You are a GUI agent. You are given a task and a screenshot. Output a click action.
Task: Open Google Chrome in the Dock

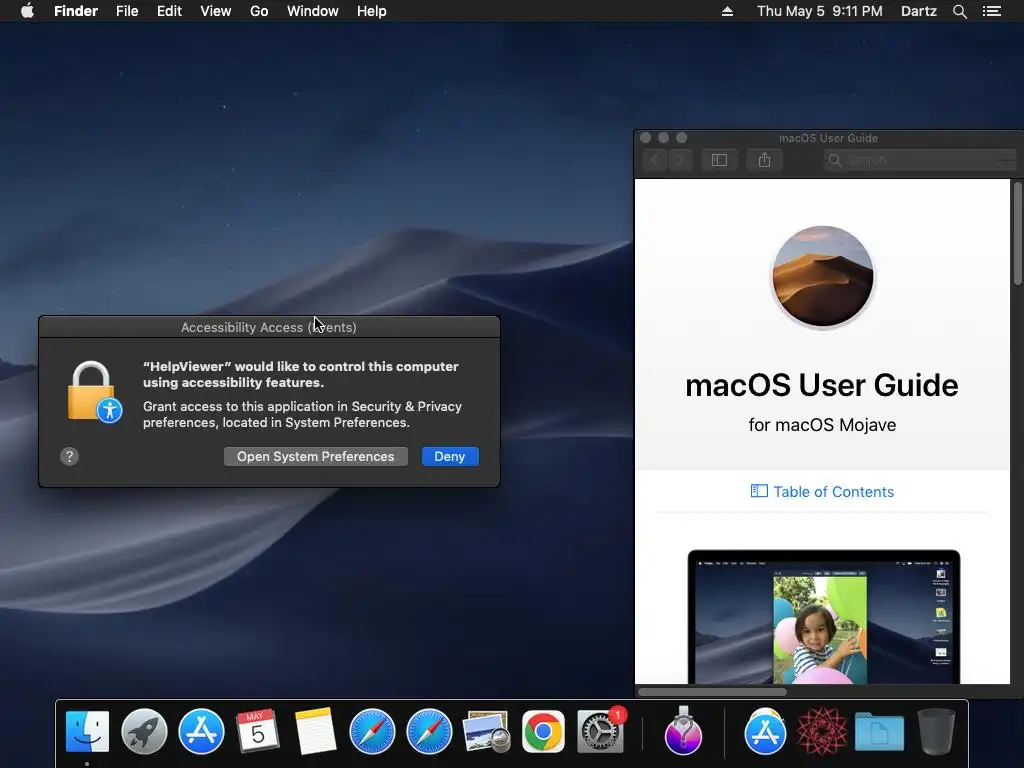[543, 731]
